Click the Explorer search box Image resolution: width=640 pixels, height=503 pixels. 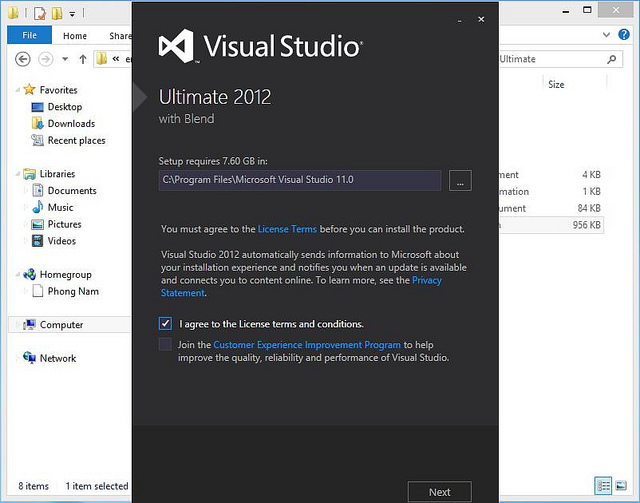560,59
